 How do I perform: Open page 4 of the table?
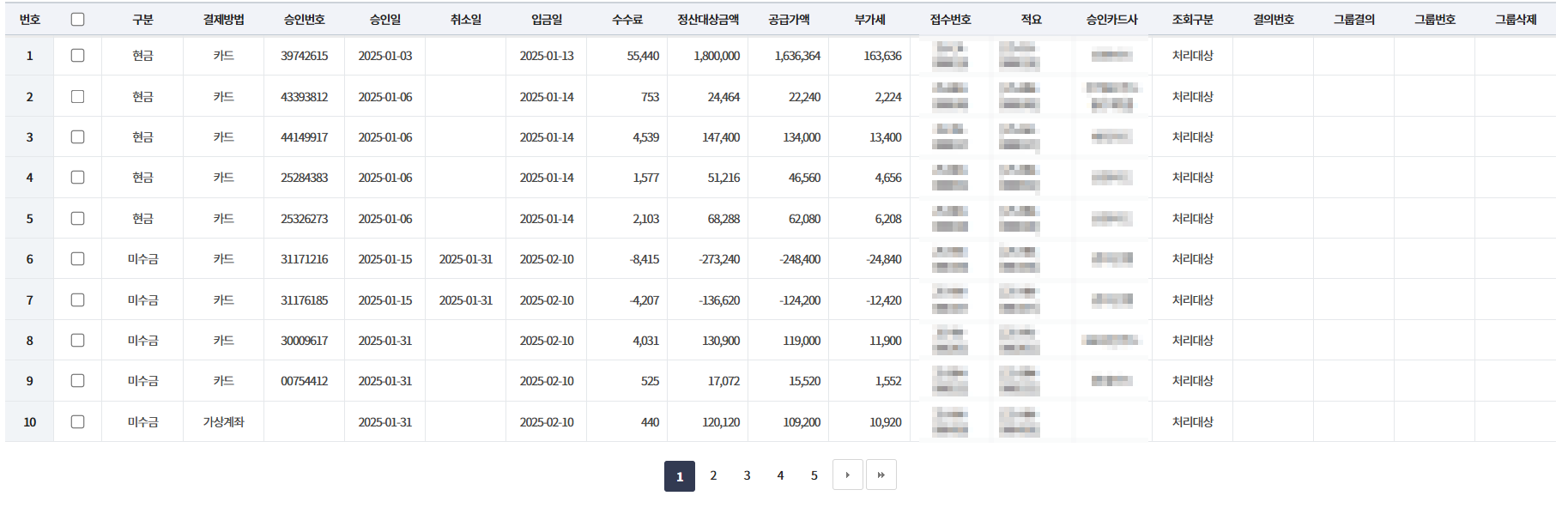pos(780,475)
